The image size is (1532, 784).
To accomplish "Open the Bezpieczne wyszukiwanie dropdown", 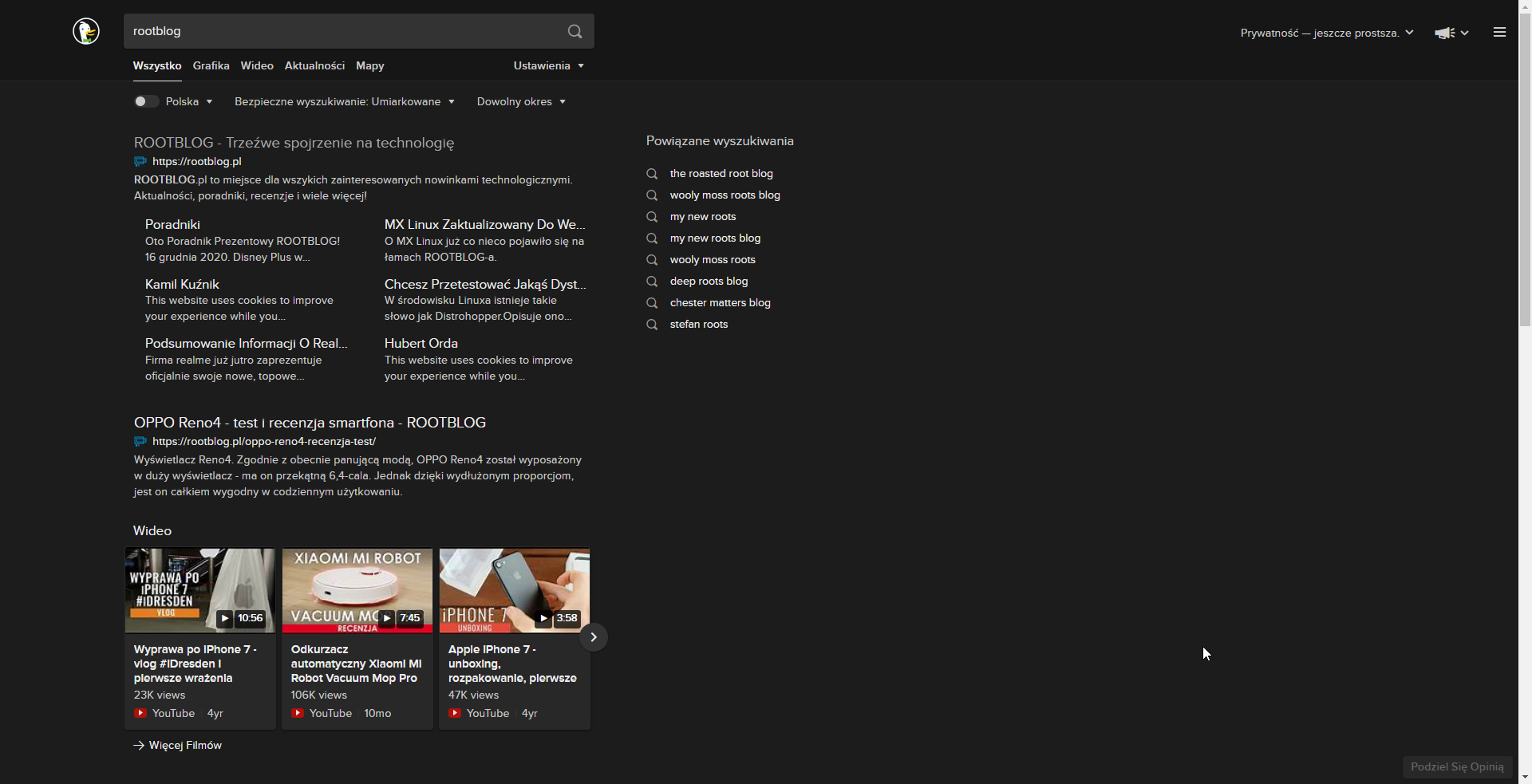I will (x=344, y=101).
